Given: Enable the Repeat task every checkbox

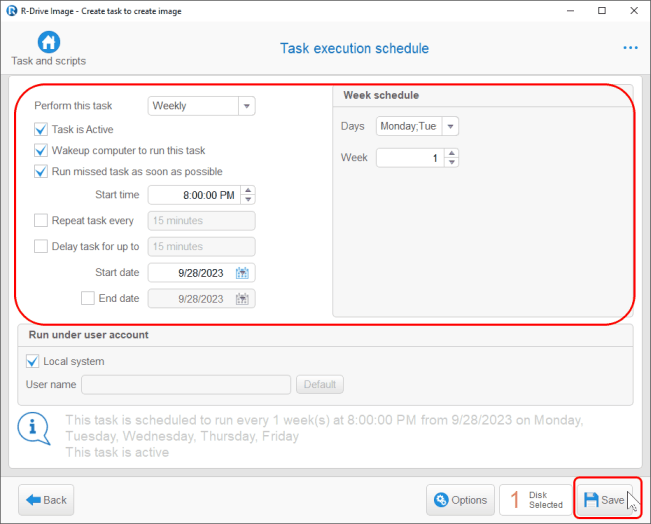Looking at the screenshot, I should coord(41,220).
